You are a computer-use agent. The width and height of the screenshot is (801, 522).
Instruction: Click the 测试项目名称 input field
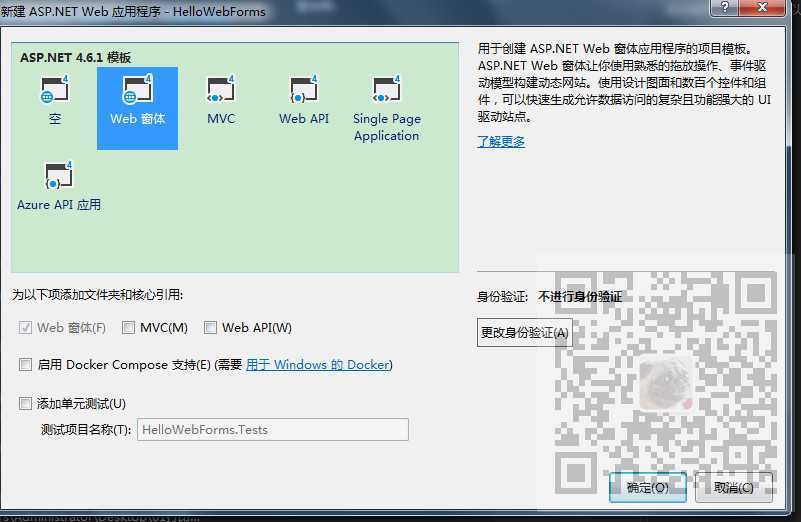(x=273, y=430)
